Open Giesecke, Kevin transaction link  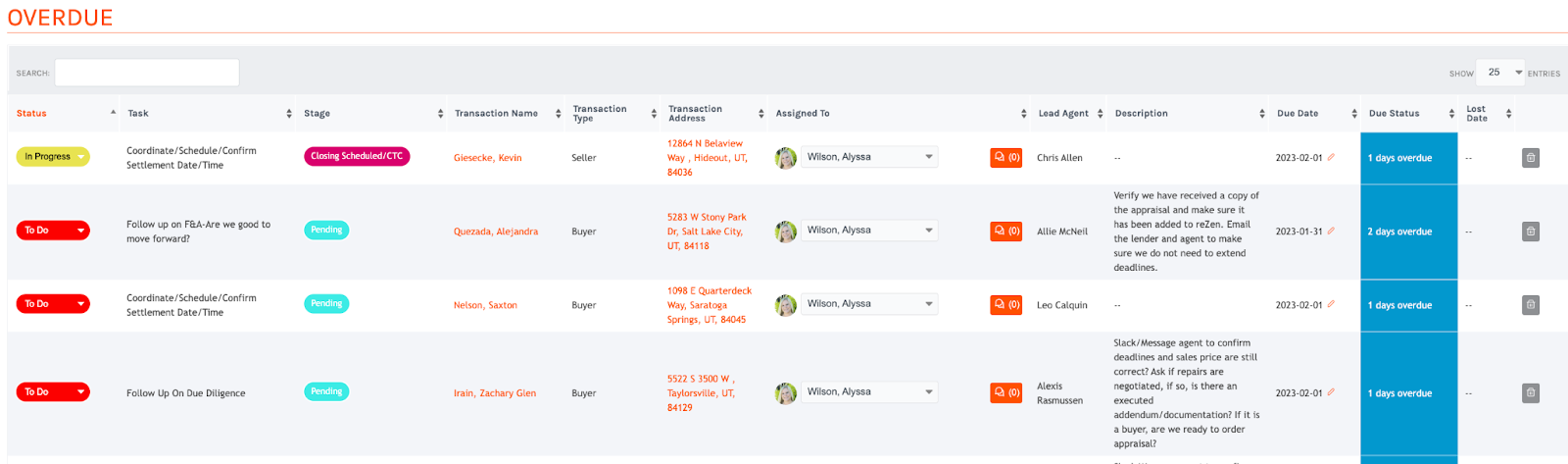tap(487, 158)
